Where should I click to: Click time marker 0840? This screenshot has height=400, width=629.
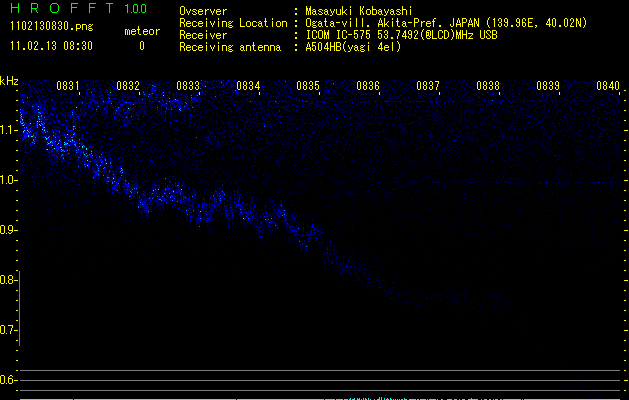[608, 86]
